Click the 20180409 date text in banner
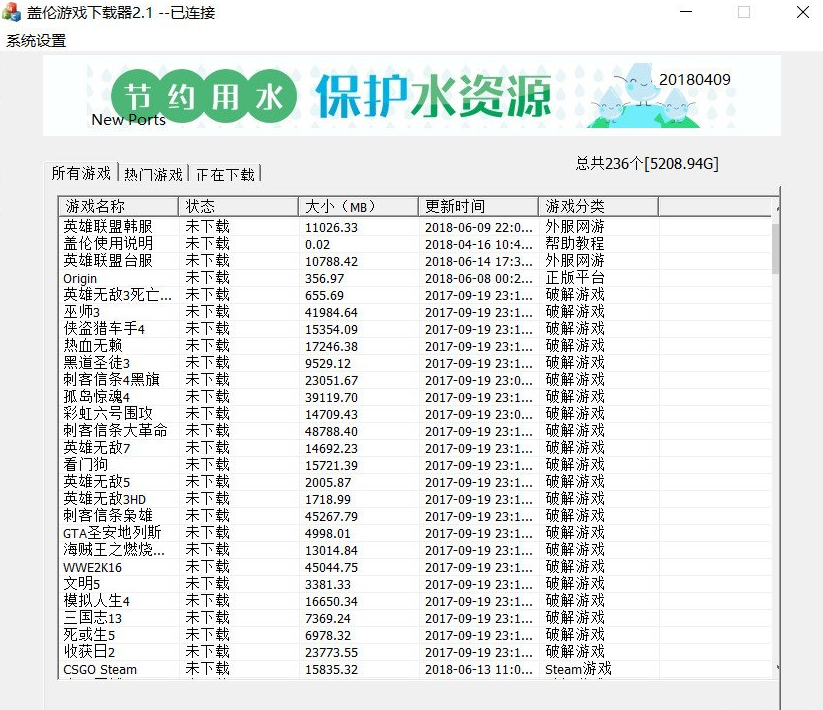 (694, 80)
